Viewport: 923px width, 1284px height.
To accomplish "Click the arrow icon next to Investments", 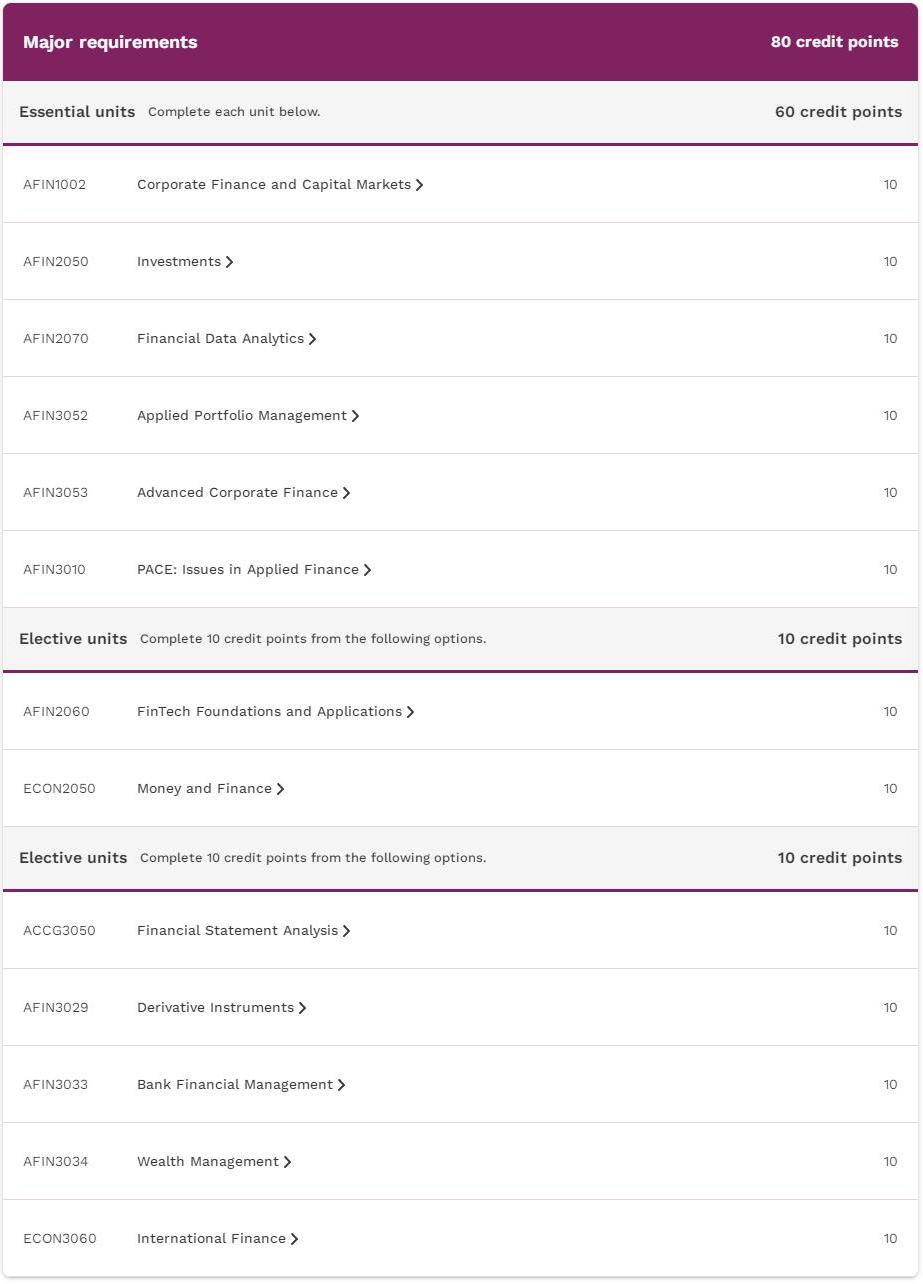I will pos(229,262).
